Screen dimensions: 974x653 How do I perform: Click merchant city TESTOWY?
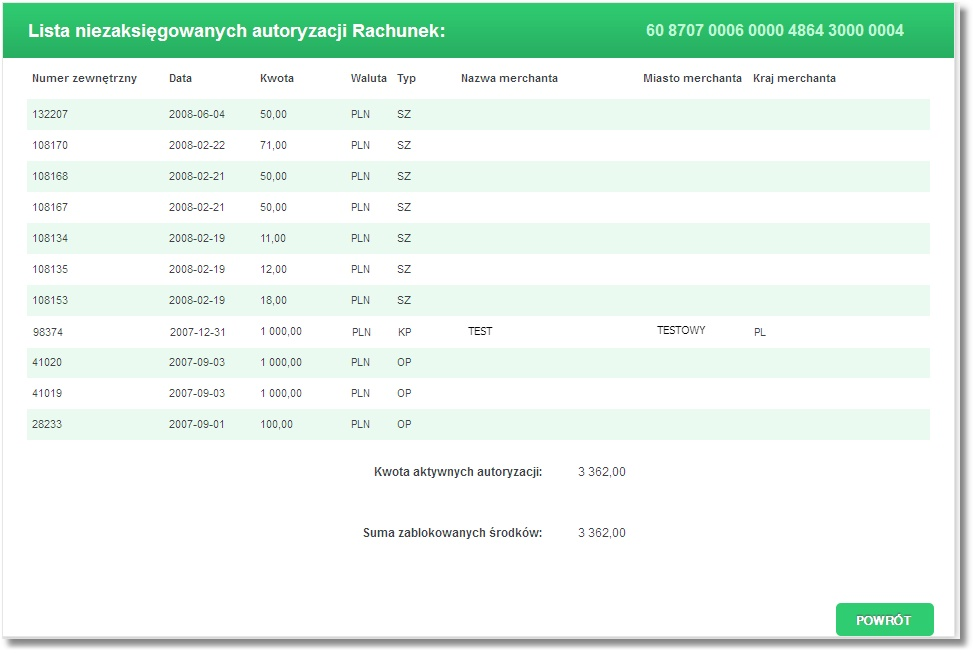(681, 331)
